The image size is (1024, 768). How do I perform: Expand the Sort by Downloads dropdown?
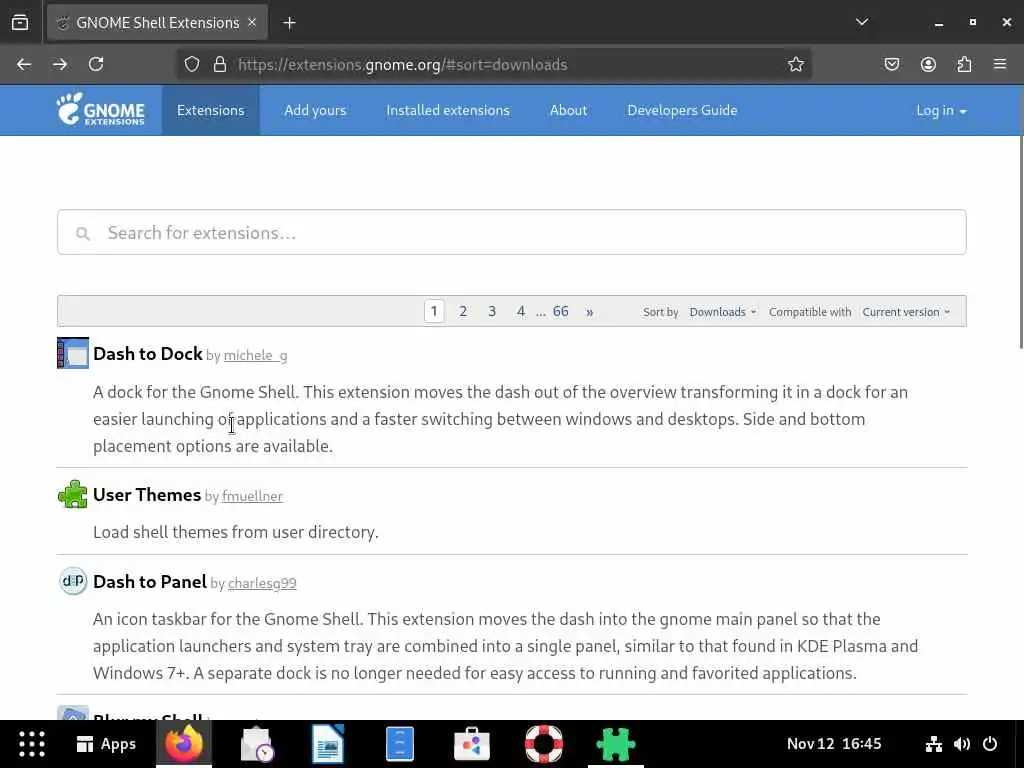pos(723,312)
